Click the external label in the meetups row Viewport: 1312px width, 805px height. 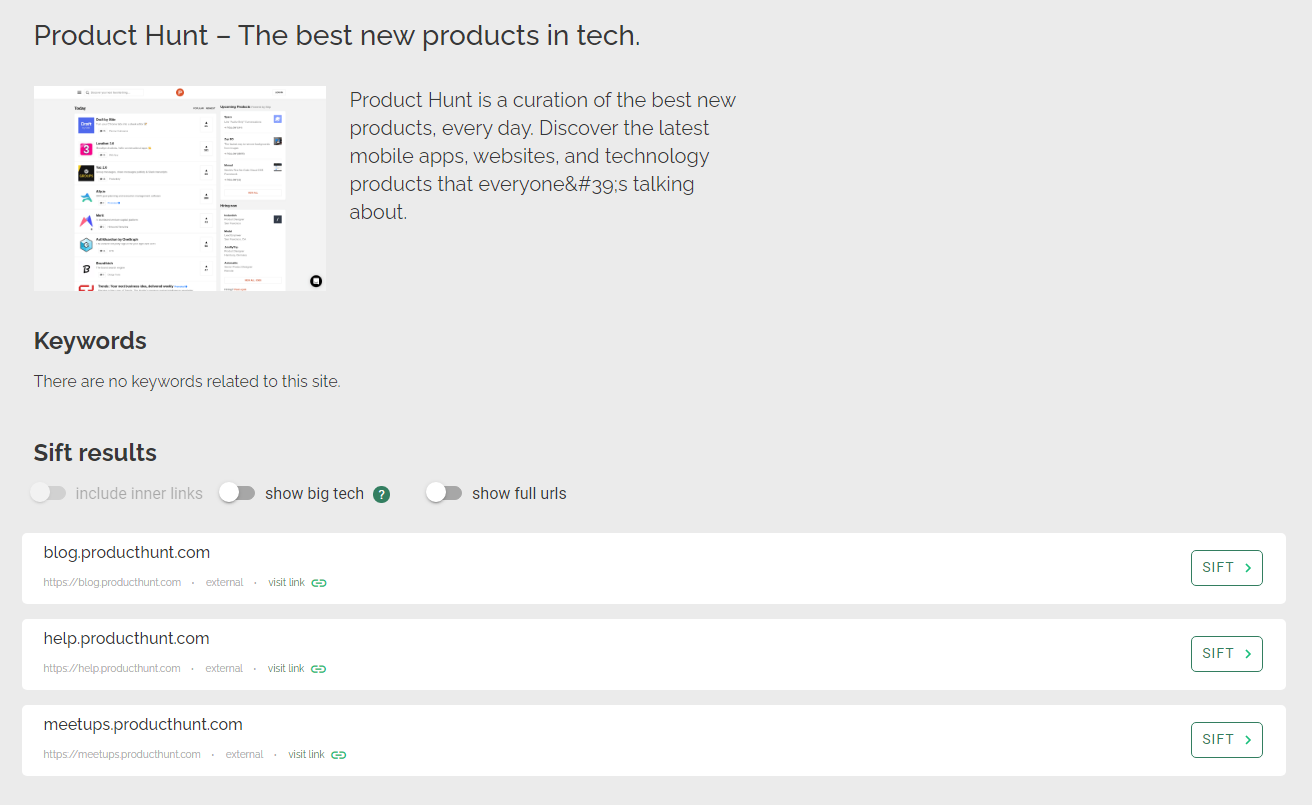pos(244,755)
